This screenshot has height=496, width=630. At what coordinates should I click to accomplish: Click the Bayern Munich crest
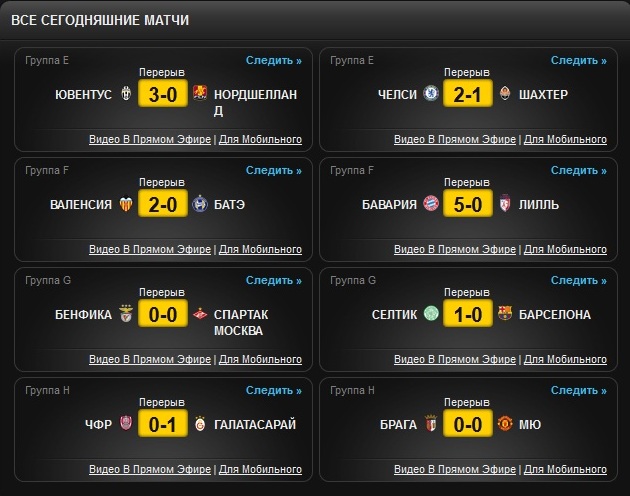[x=431, y=205]
